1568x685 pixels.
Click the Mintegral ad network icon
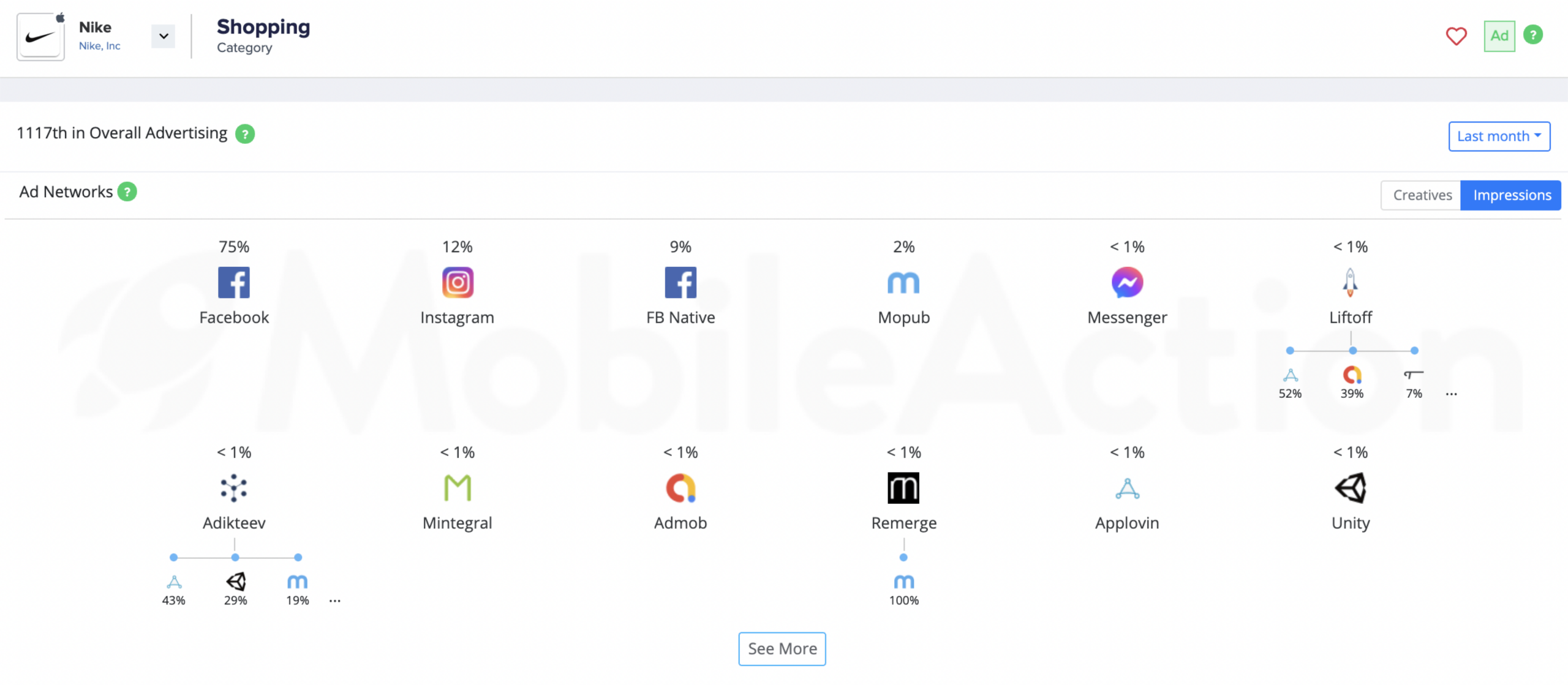tap(458, 488)
